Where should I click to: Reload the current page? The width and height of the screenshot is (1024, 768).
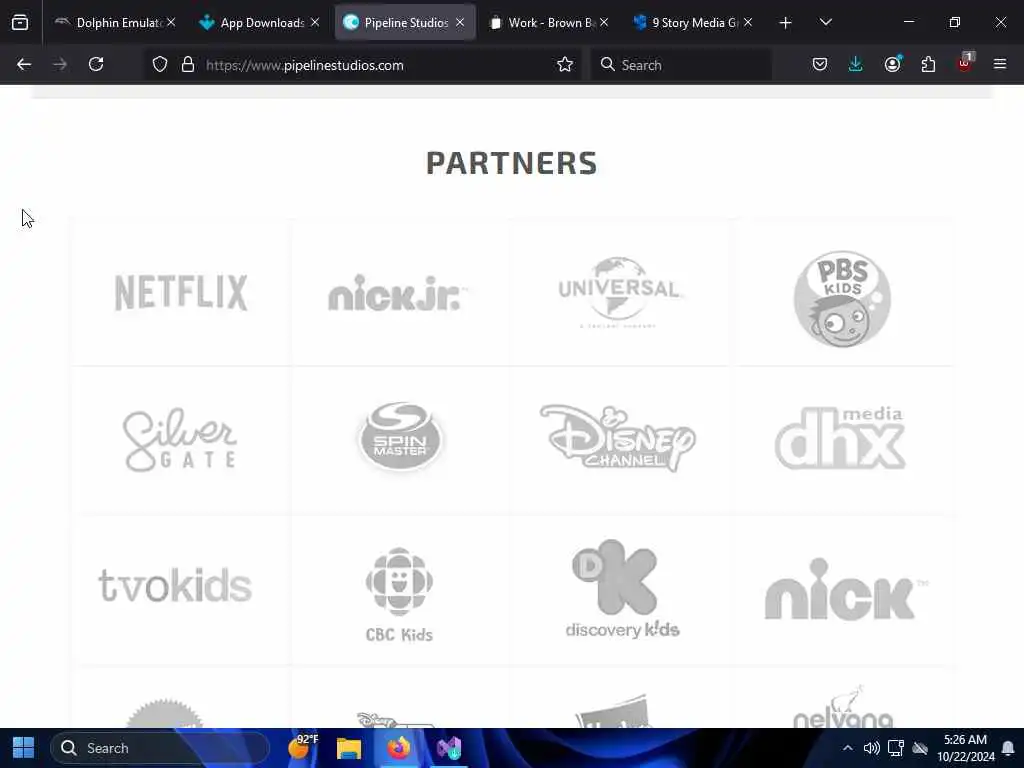[x=96, y=64]
